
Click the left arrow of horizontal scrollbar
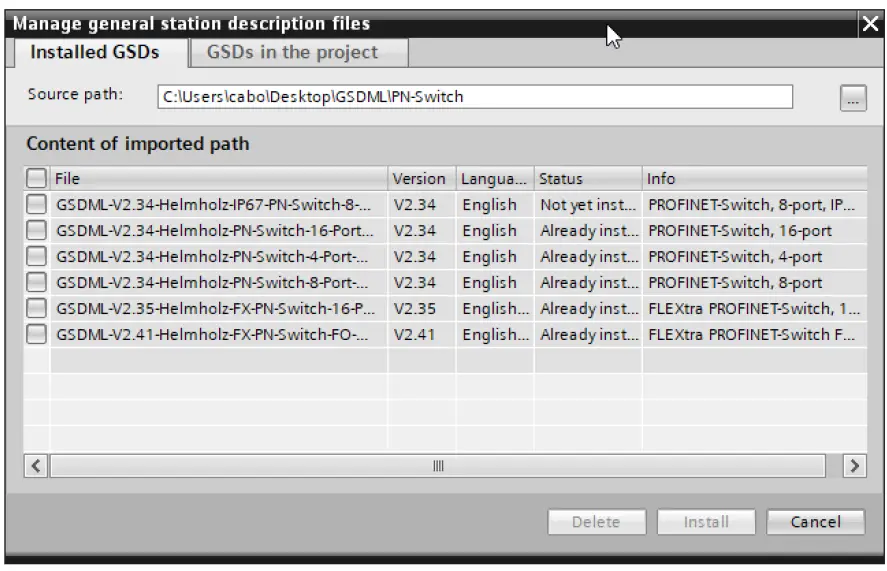click(x=36, y=466)
